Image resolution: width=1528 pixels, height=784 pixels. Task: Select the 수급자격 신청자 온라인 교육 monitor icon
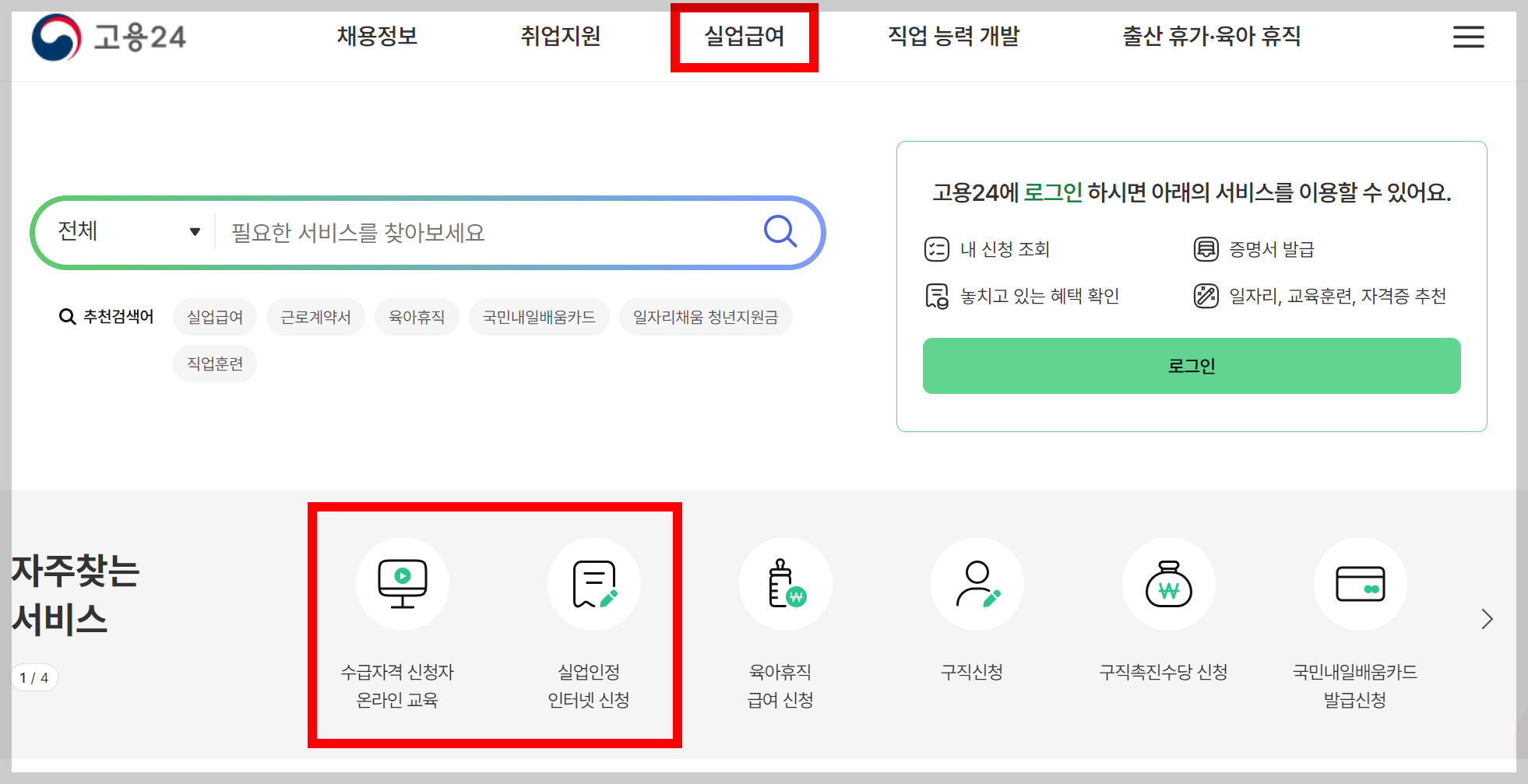click(x=402, y=584)
